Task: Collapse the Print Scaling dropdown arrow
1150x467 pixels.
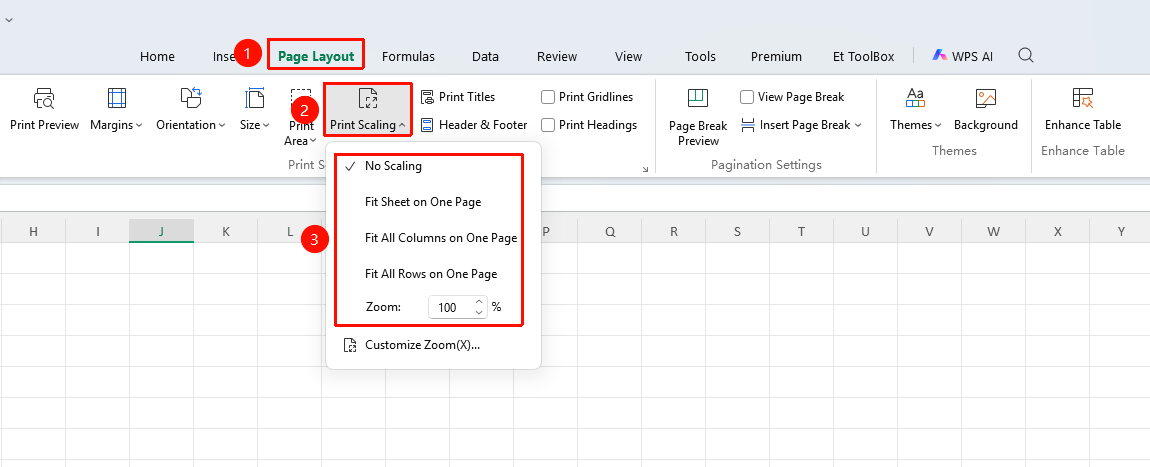Action: [403, 125]
